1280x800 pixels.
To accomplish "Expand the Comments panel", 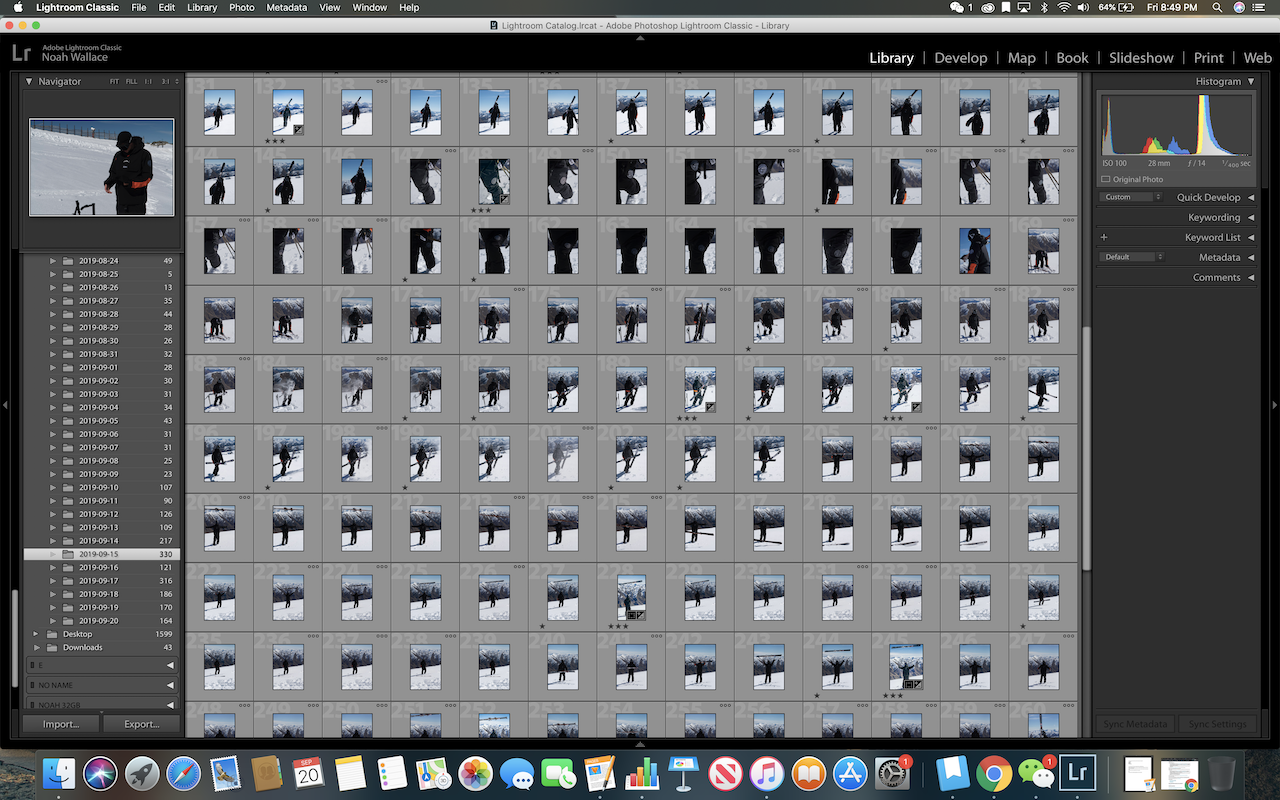I will (x=1250, y=278).
